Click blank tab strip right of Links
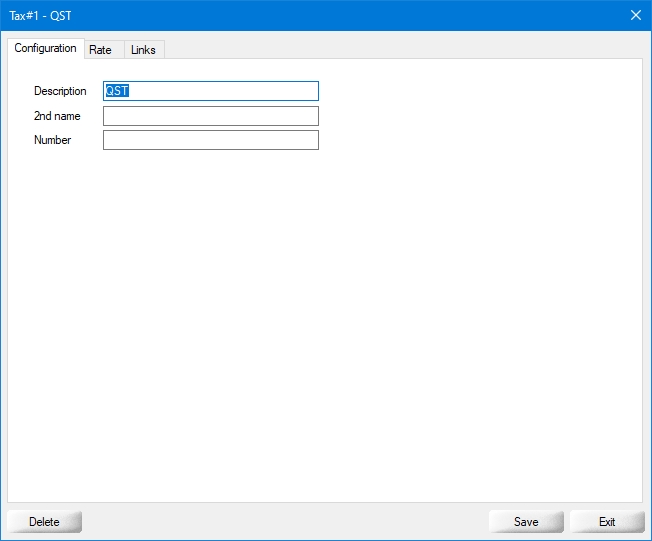652x541 pixels. [400, 49]
